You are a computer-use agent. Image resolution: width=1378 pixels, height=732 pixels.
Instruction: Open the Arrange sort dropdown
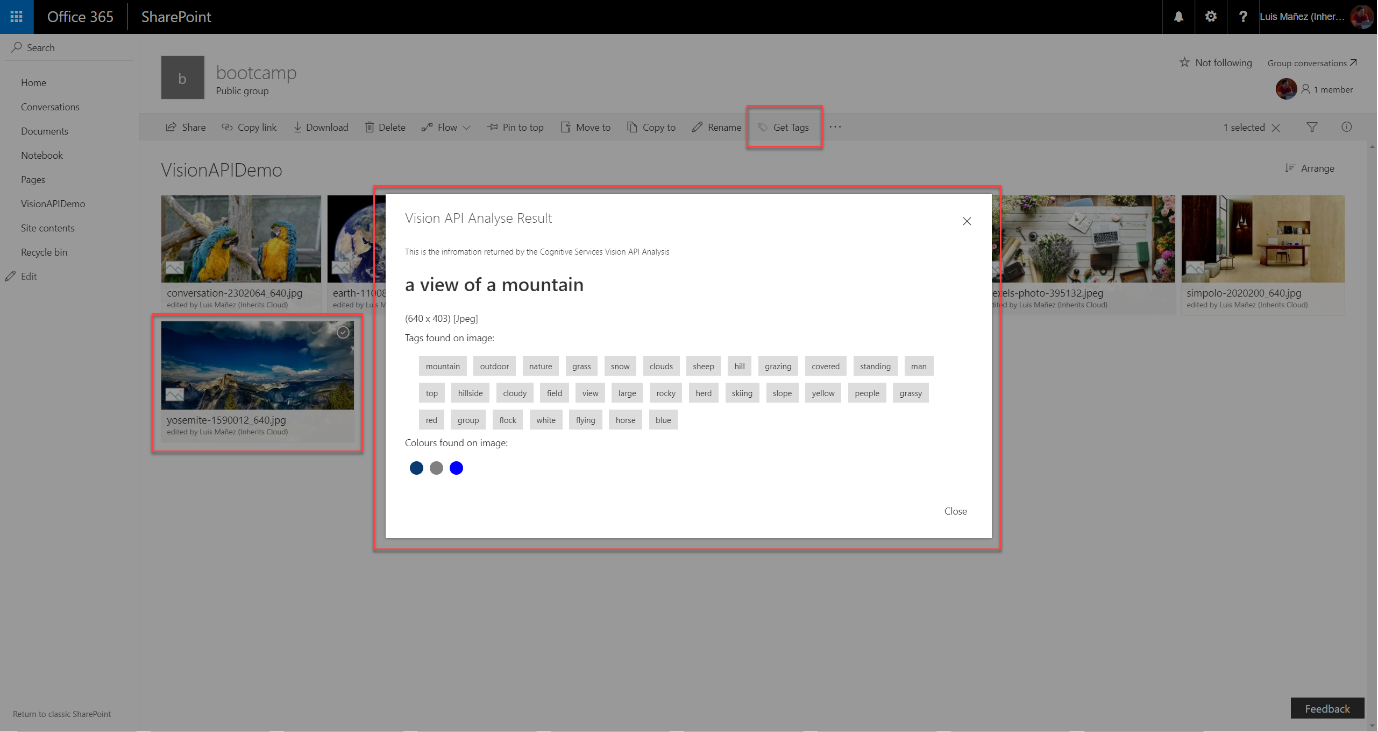click(1310, 168)
